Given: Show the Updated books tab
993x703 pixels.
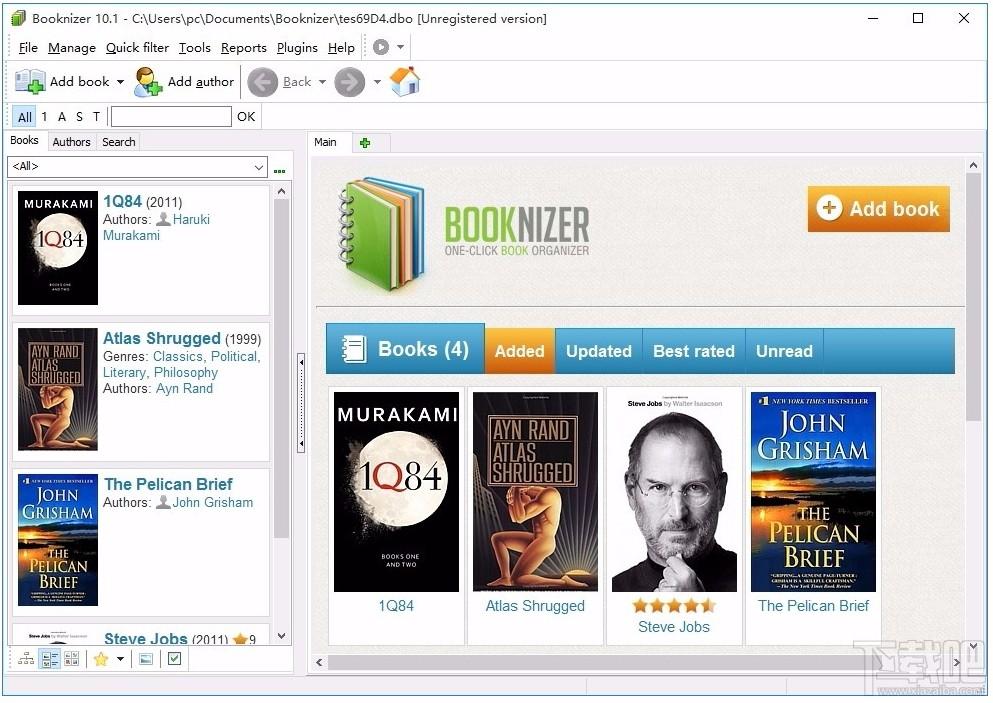Looking at the screenshot, I should tap(599, 351).
